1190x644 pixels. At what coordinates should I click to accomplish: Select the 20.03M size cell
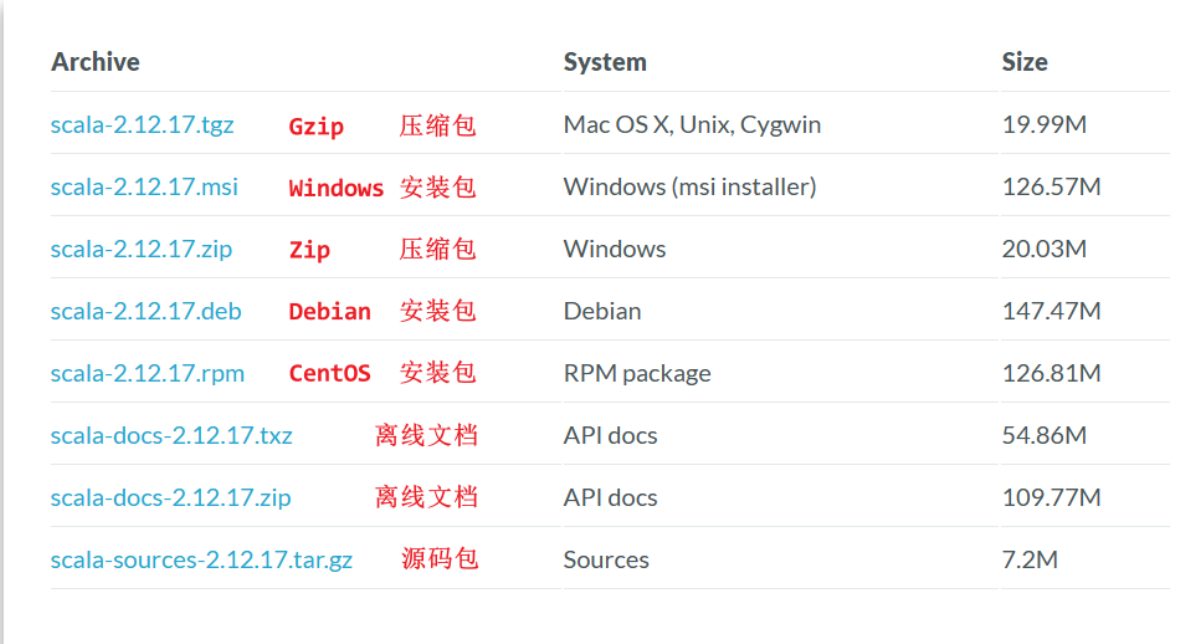tap(1044, 249)
